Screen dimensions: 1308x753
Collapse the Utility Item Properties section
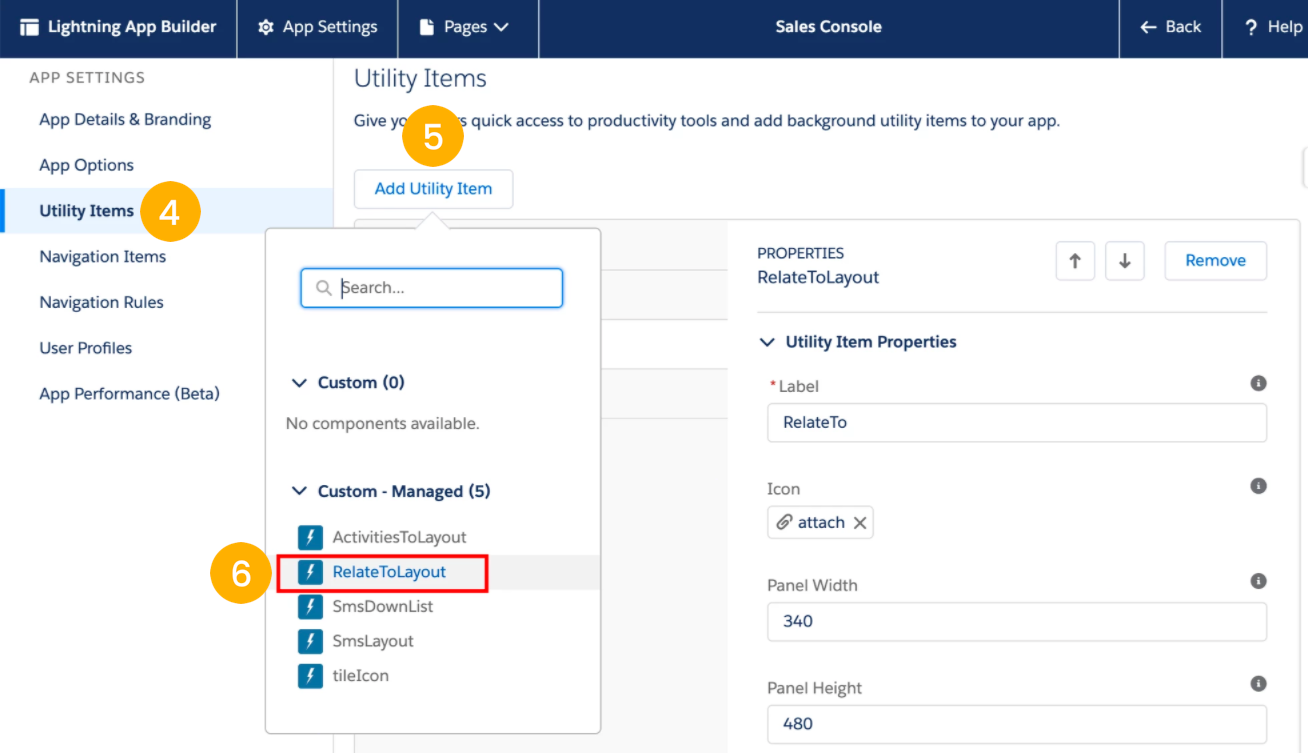click(767, 341)
